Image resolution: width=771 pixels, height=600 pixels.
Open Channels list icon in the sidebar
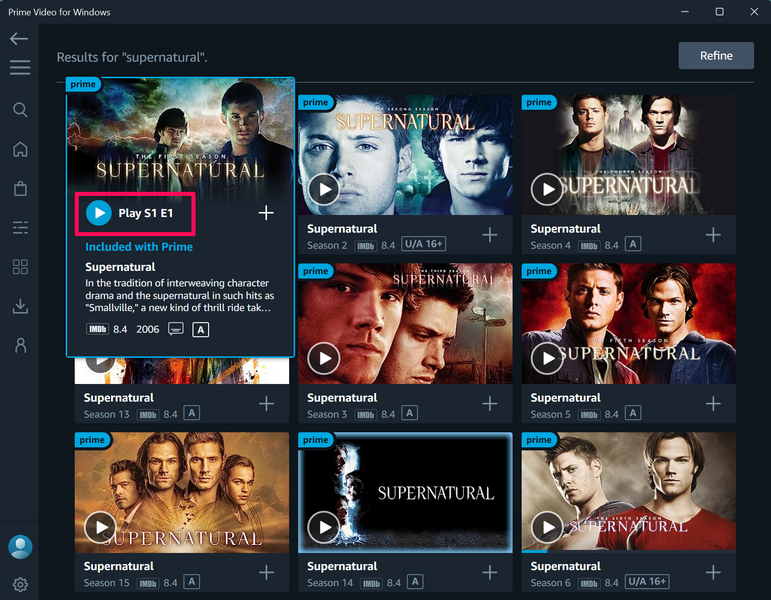coord(20,228)
